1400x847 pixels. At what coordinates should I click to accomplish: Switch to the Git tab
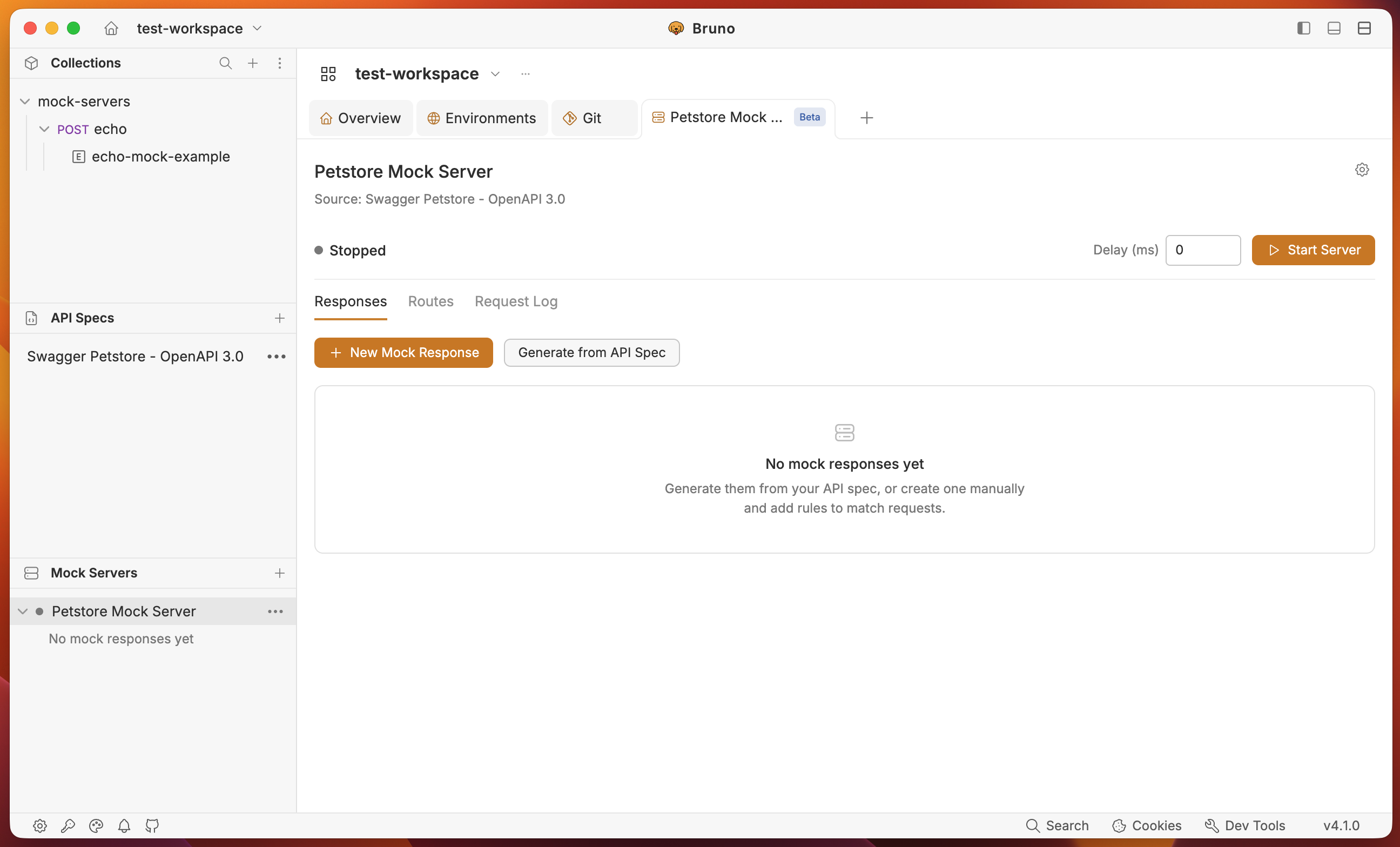(594, 118)
